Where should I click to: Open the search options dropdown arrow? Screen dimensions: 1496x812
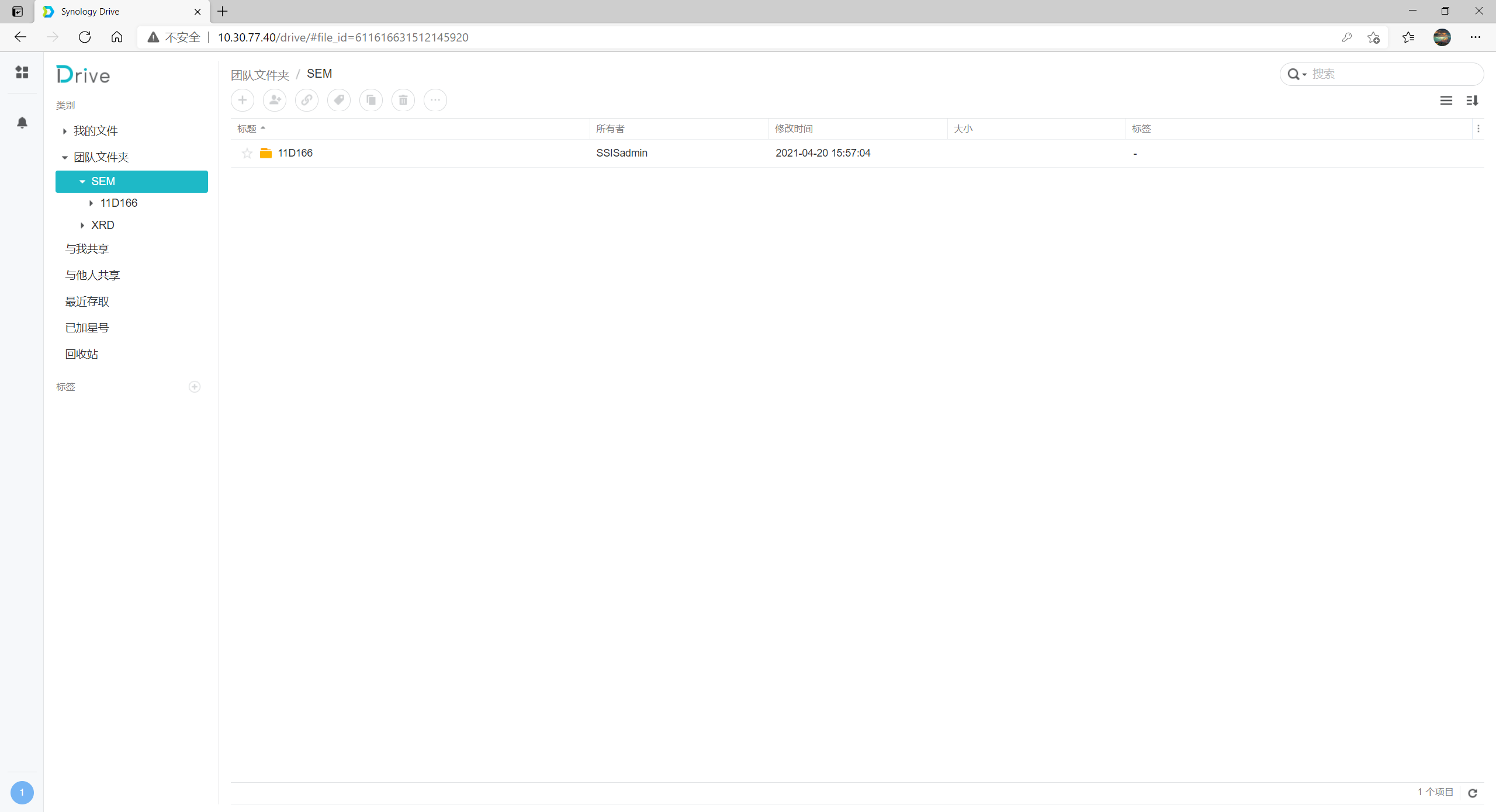click(x=1304, y=75)
